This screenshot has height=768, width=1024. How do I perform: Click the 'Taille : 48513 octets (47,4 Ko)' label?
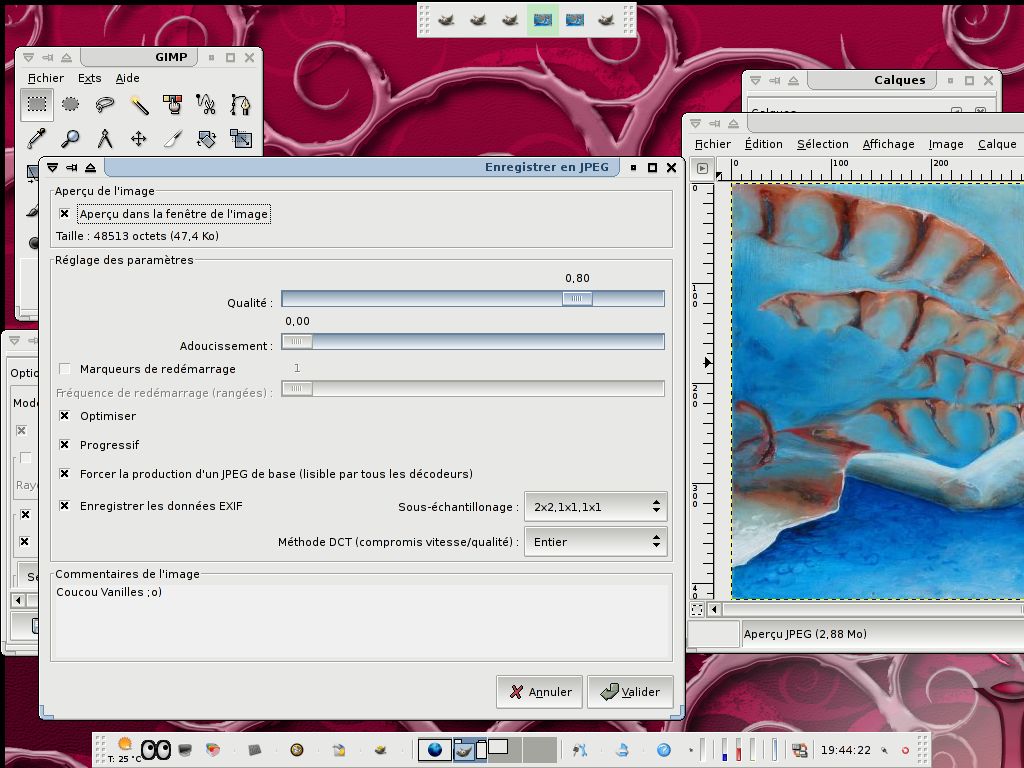(137, 236)
